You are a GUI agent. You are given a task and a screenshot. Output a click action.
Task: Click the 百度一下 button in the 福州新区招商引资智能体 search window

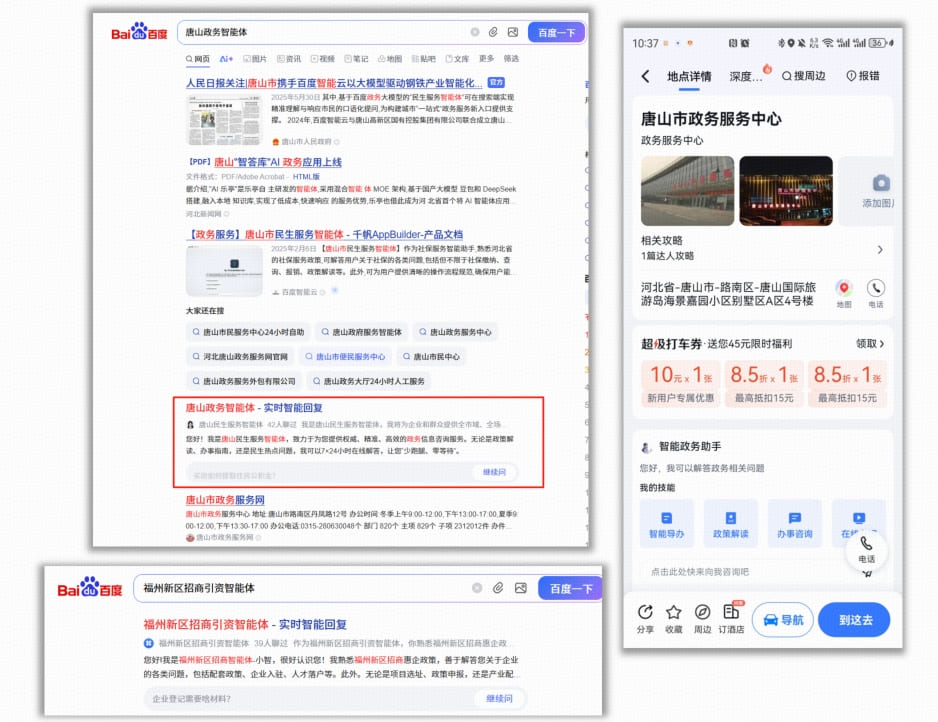click(x=571, y=589)
